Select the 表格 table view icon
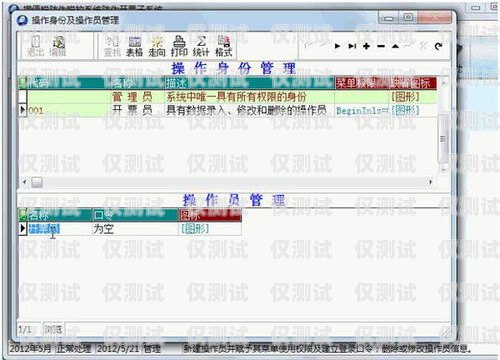Screen dimensions: 500x360 [x=135, y=46]
